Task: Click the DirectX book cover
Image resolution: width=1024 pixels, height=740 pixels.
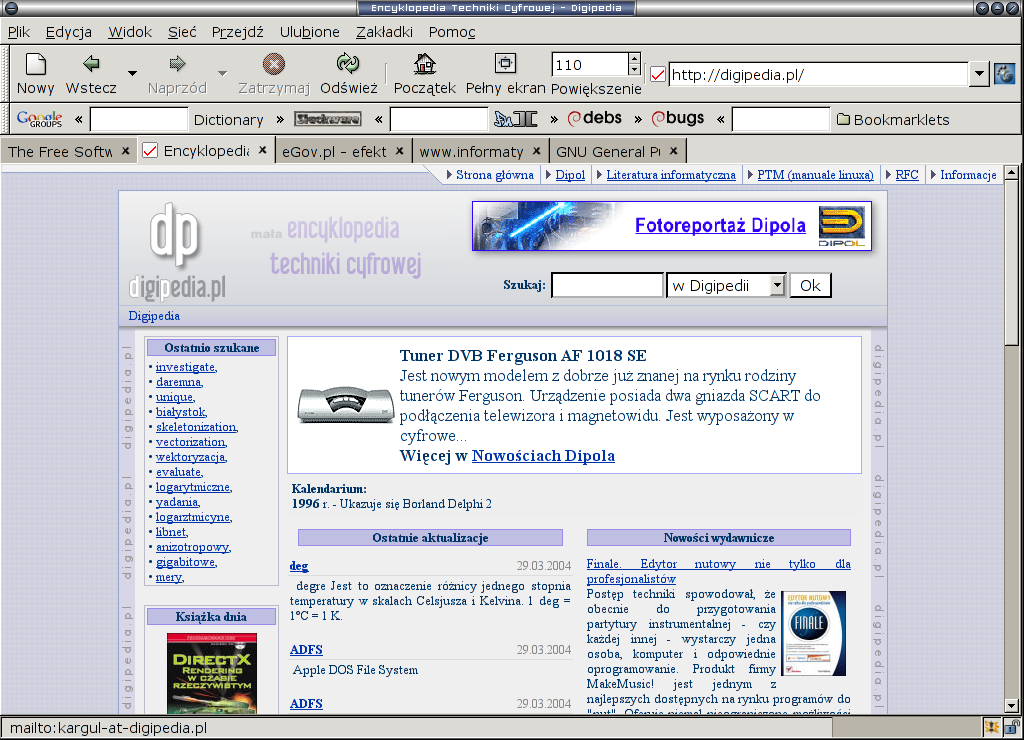Action: click(212, 673)
